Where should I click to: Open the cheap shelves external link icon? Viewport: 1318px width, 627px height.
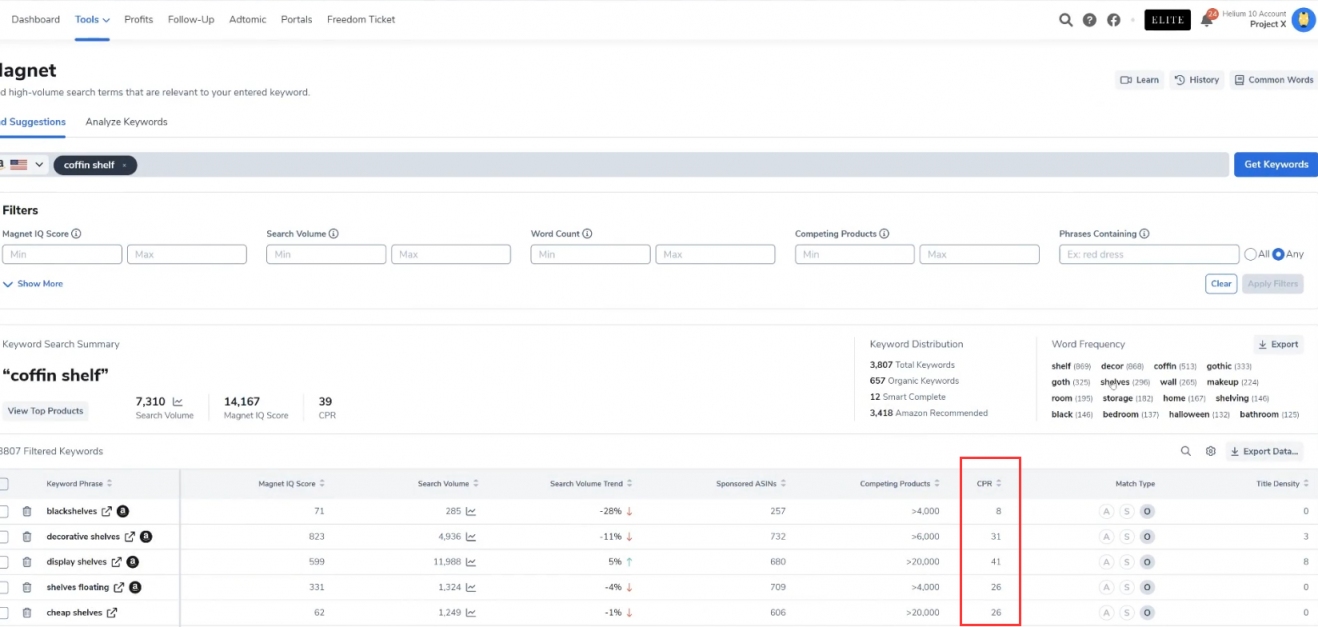point(112,613)
